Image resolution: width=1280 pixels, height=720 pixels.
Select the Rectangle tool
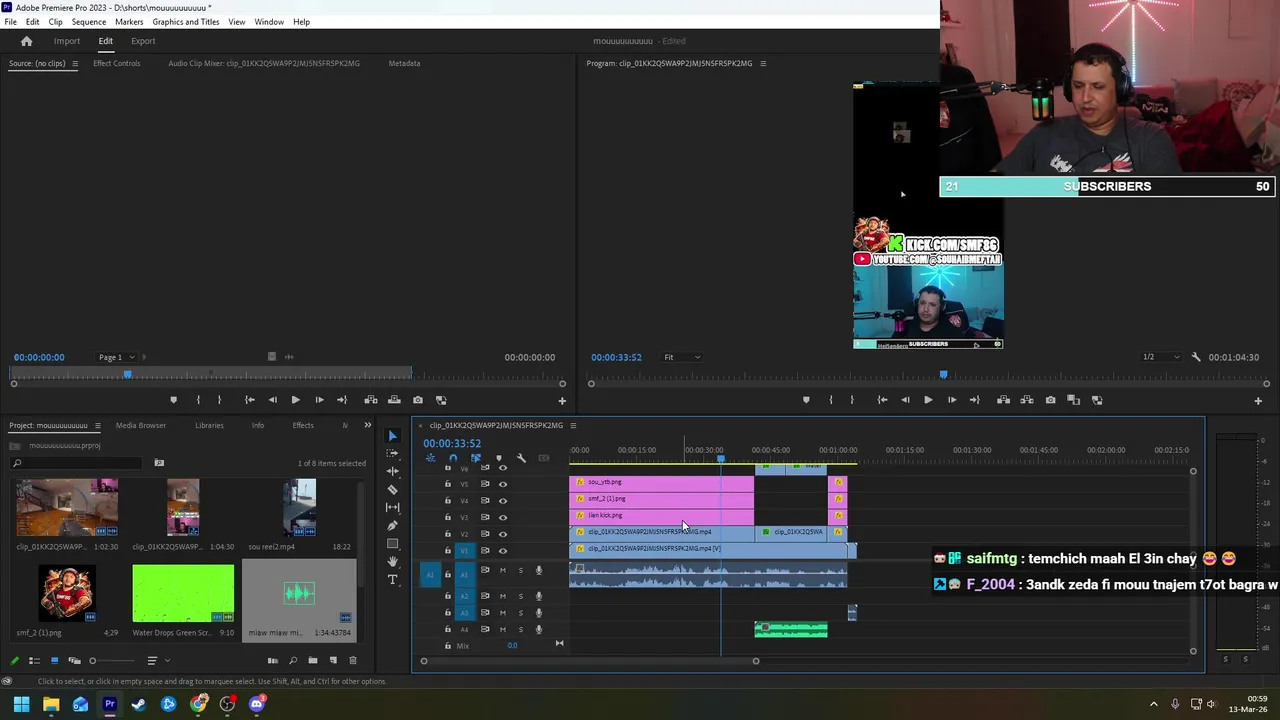tap(392, 543)
